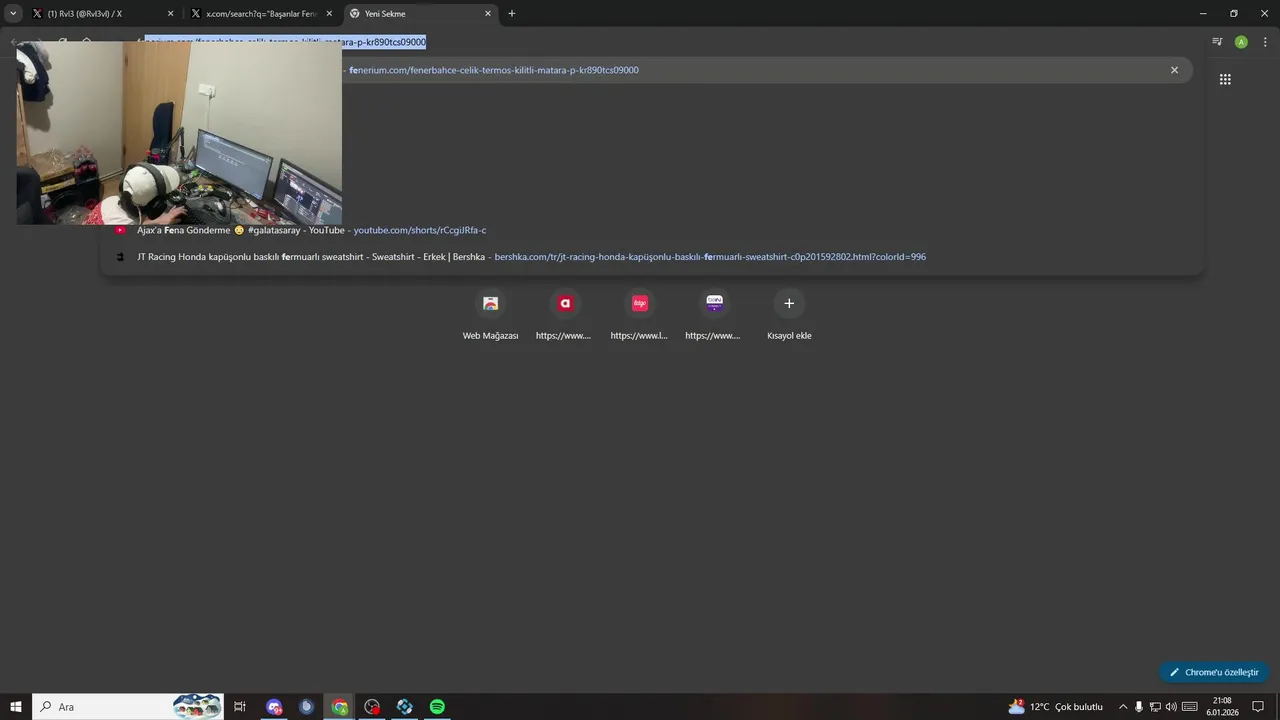The width and height of the screenshot is (1280, 720).
Task: Click the address bar URL text
Action: click(285, 42)
